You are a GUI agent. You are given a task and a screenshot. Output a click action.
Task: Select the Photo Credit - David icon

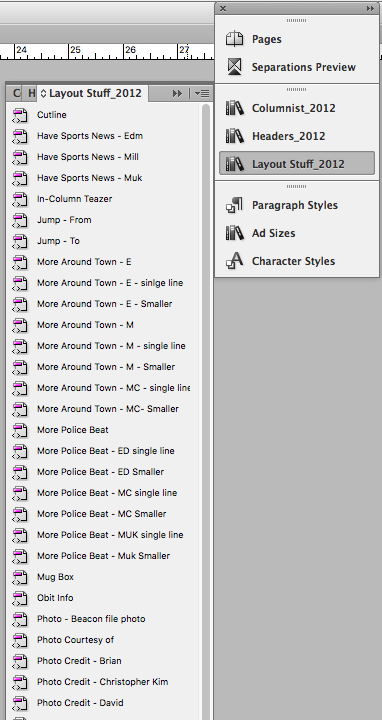[x=20, y=703]
